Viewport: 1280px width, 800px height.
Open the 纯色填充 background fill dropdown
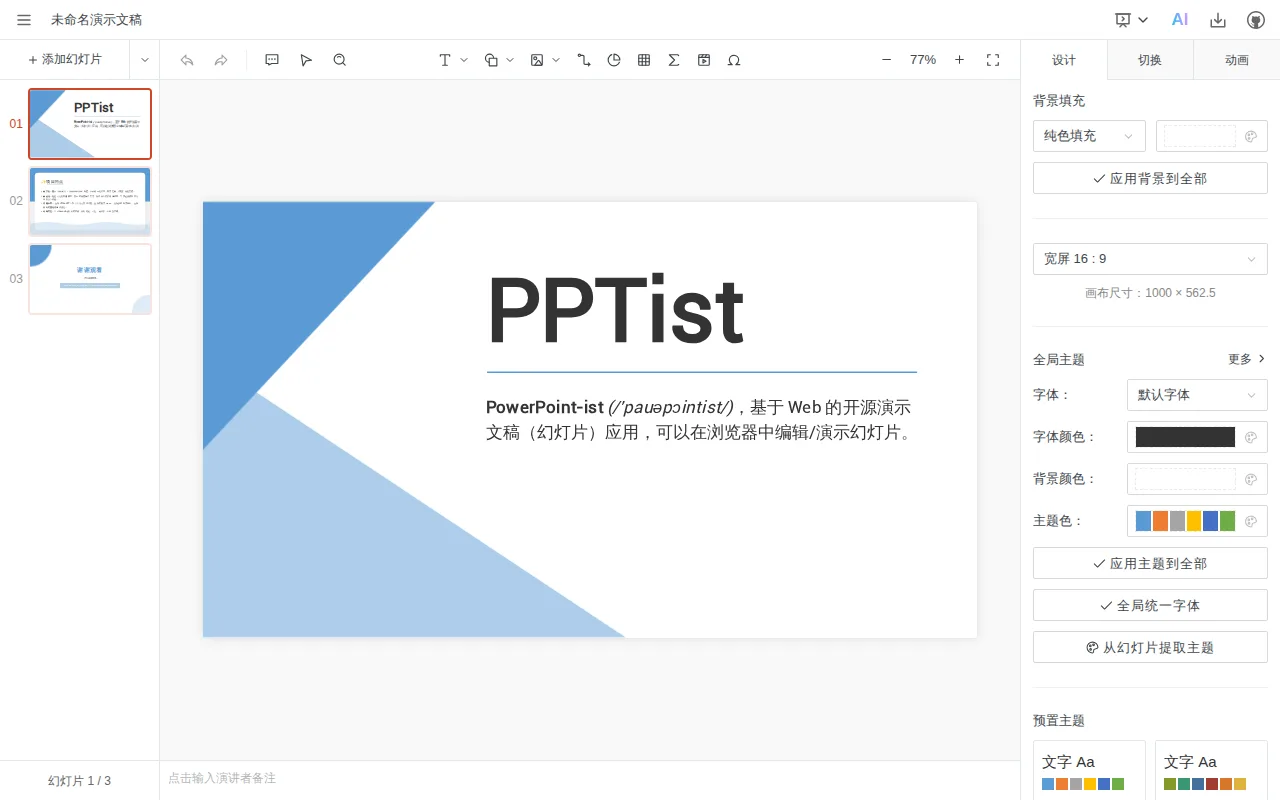click(x=1089, y=136)
